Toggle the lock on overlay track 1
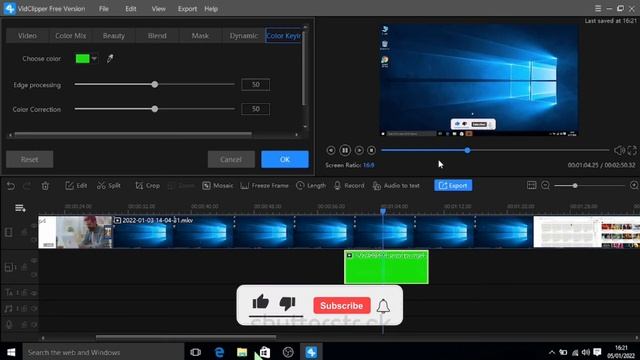The width and height of the screenshot is (640, 360). point(24,267)
